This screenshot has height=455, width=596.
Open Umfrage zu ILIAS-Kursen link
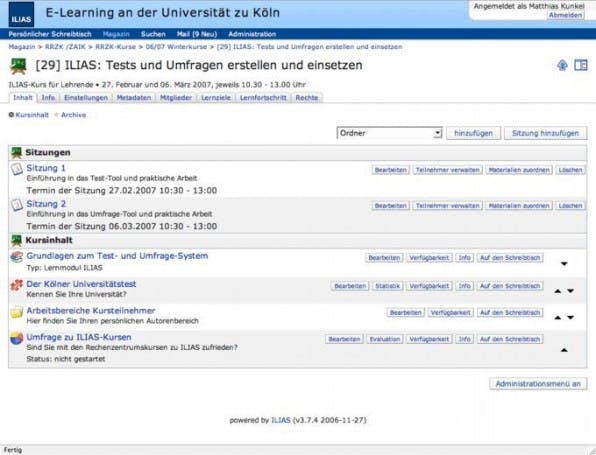click(x=79, y=337)
